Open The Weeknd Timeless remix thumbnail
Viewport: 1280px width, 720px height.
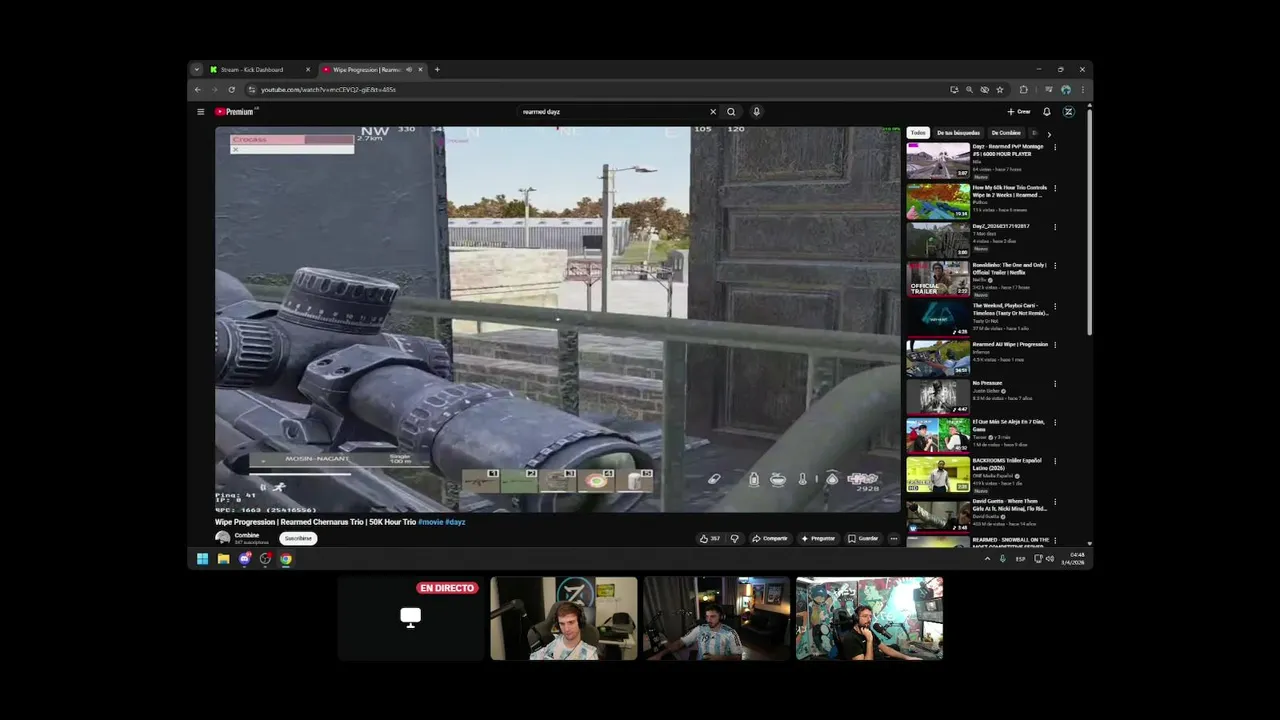pos(938,319)
